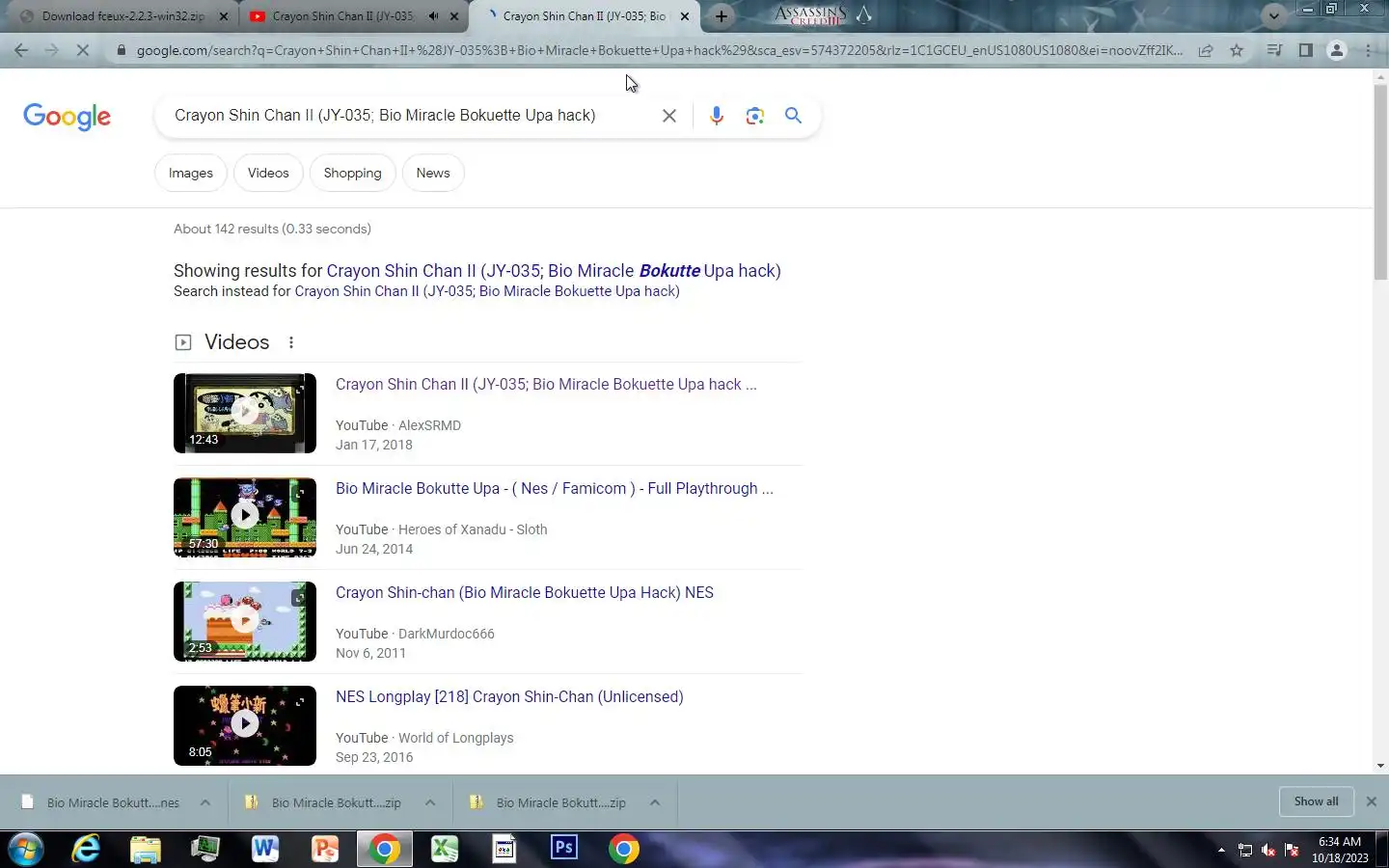
Task: Open Bio Miracle Bokutte Upa Full Playthrough link
Action: point(555,488)
